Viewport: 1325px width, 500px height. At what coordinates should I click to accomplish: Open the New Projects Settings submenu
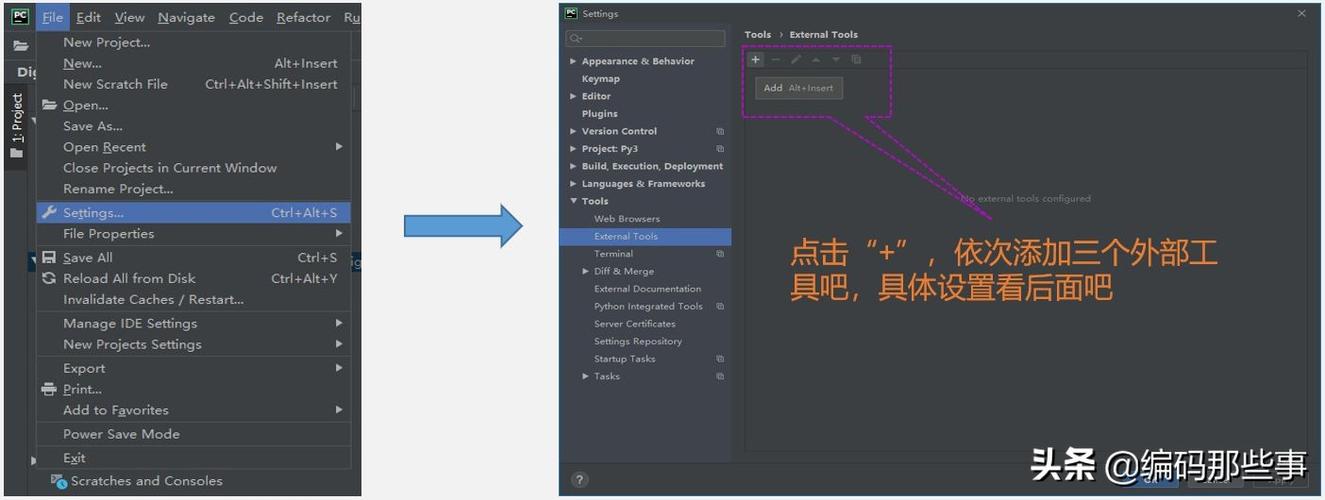pyautogui.click(x=194, y=344)
